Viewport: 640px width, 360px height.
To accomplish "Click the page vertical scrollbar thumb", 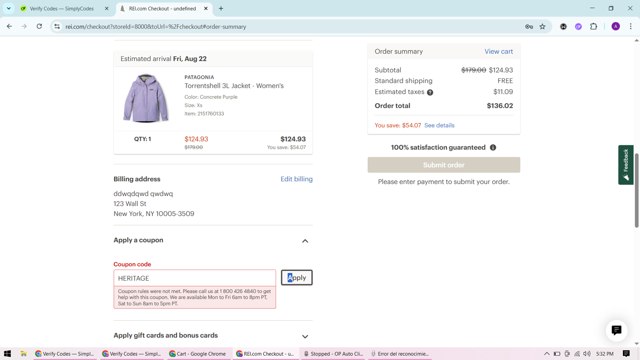I will [636, 190].
